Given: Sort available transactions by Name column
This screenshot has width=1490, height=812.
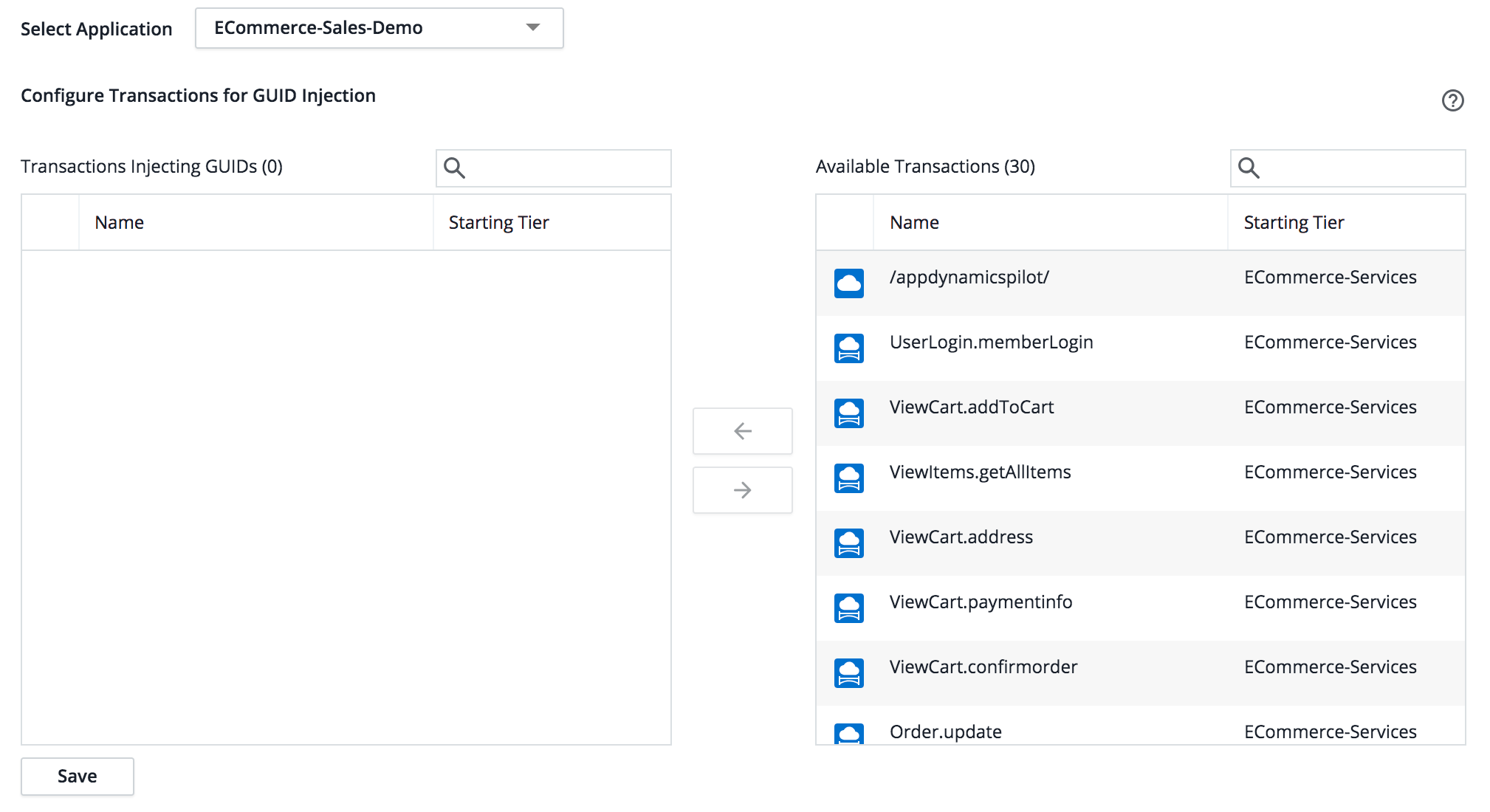Looking at the screenshot, I should point(1051,222).
